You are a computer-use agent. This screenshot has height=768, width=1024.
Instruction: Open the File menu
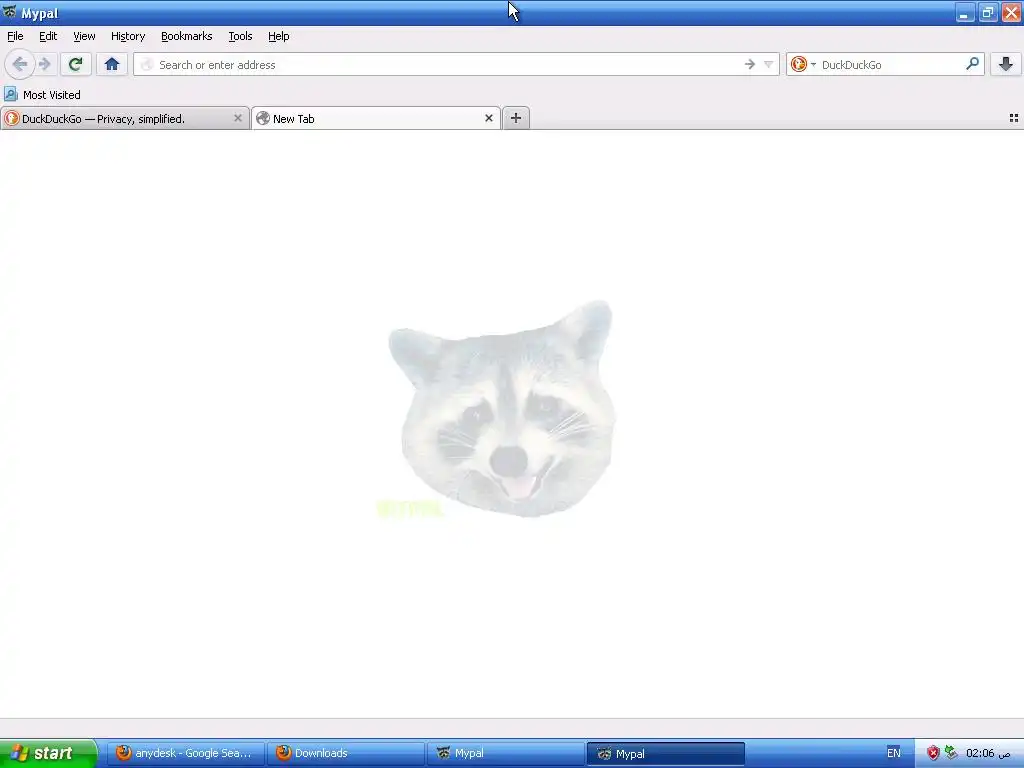[x=15, y=36]
